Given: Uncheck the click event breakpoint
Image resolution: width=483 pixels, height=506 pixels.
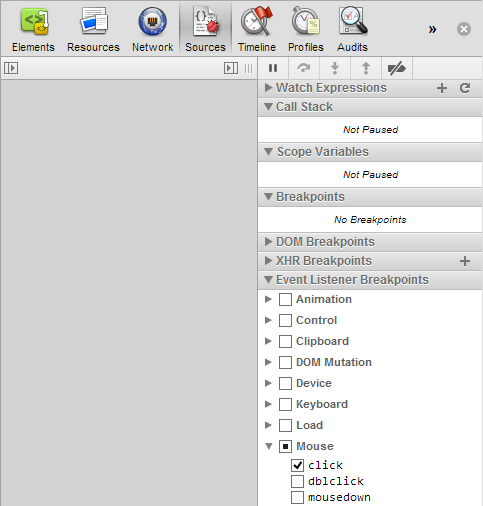Looking at the screenshot, I should 297,465.
